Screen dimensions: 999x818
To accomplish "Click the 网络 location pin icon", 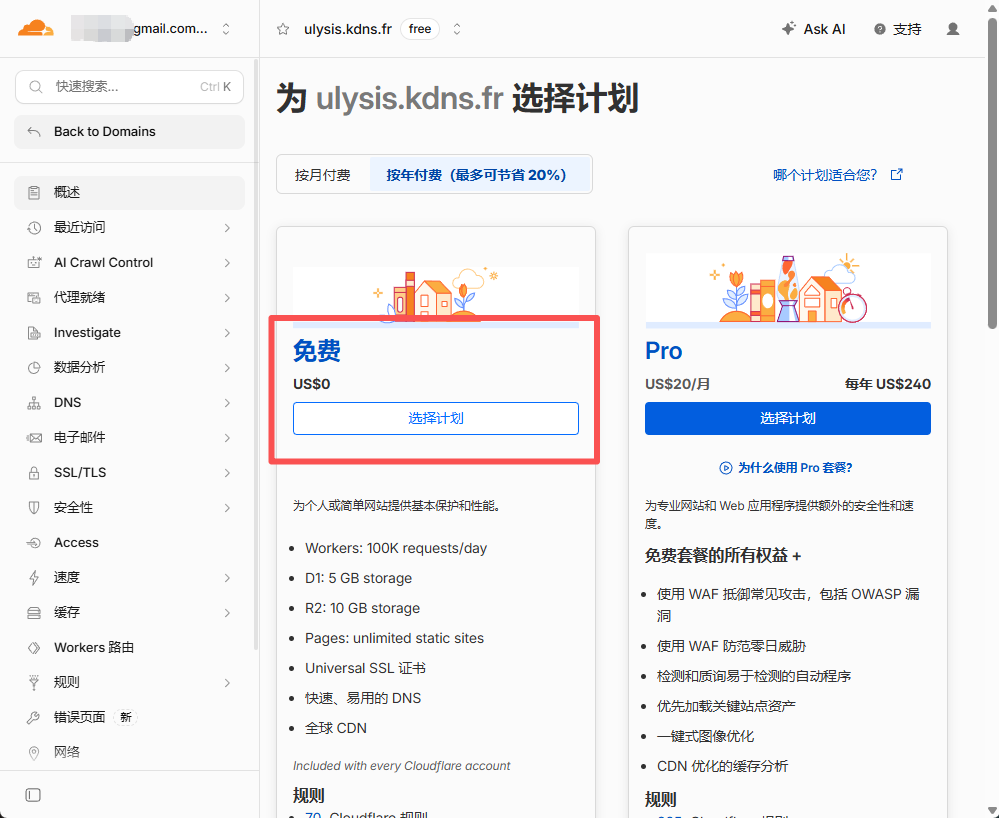I will 34,753.
